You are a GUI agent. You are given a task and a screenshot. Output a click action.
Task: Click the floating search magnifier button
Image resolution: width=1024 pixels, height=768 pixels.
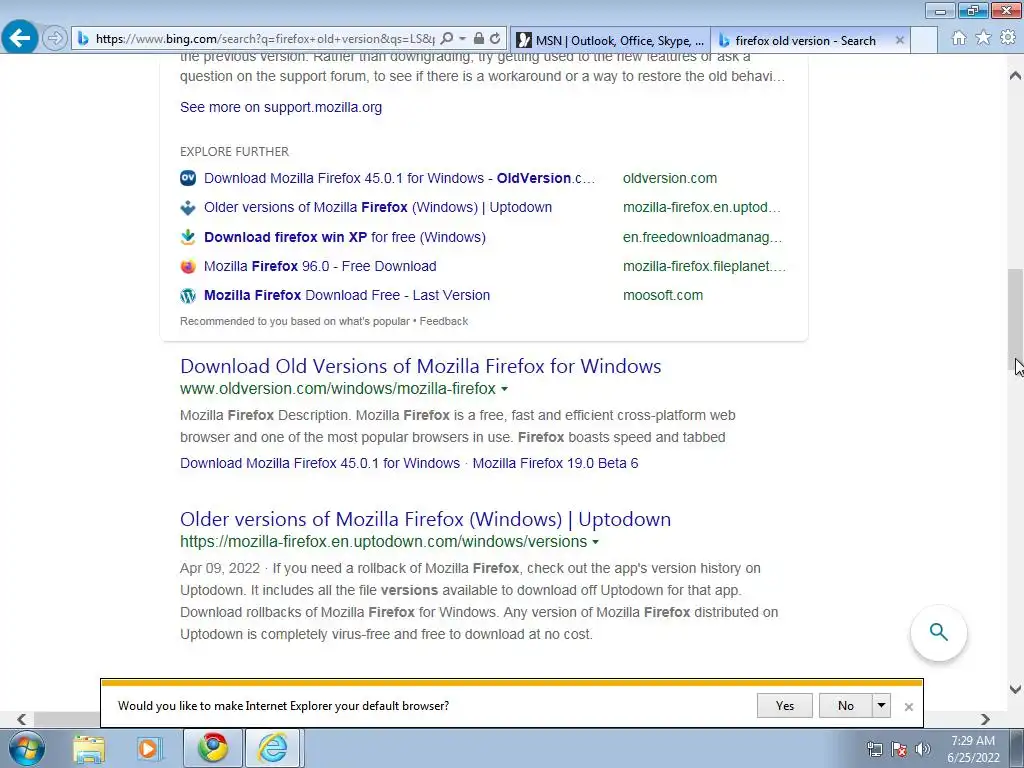pos(938,632)
